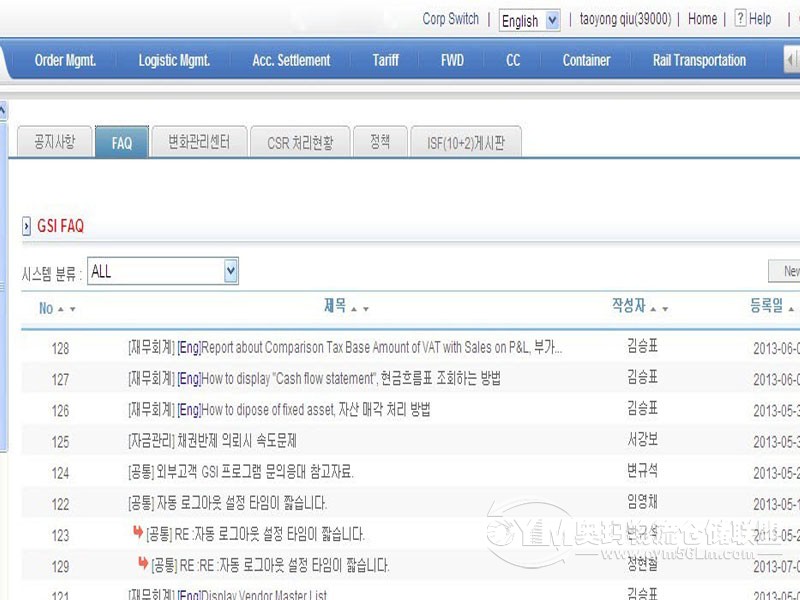Screen dimensions: 800x600
Task: Click the No column header
Action: click(x=46, y=308)
